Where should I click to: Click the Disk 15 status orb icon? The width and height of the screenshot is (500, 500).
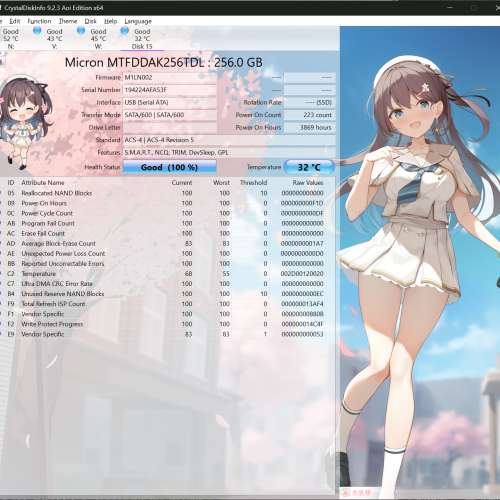[x=125, y=31]
